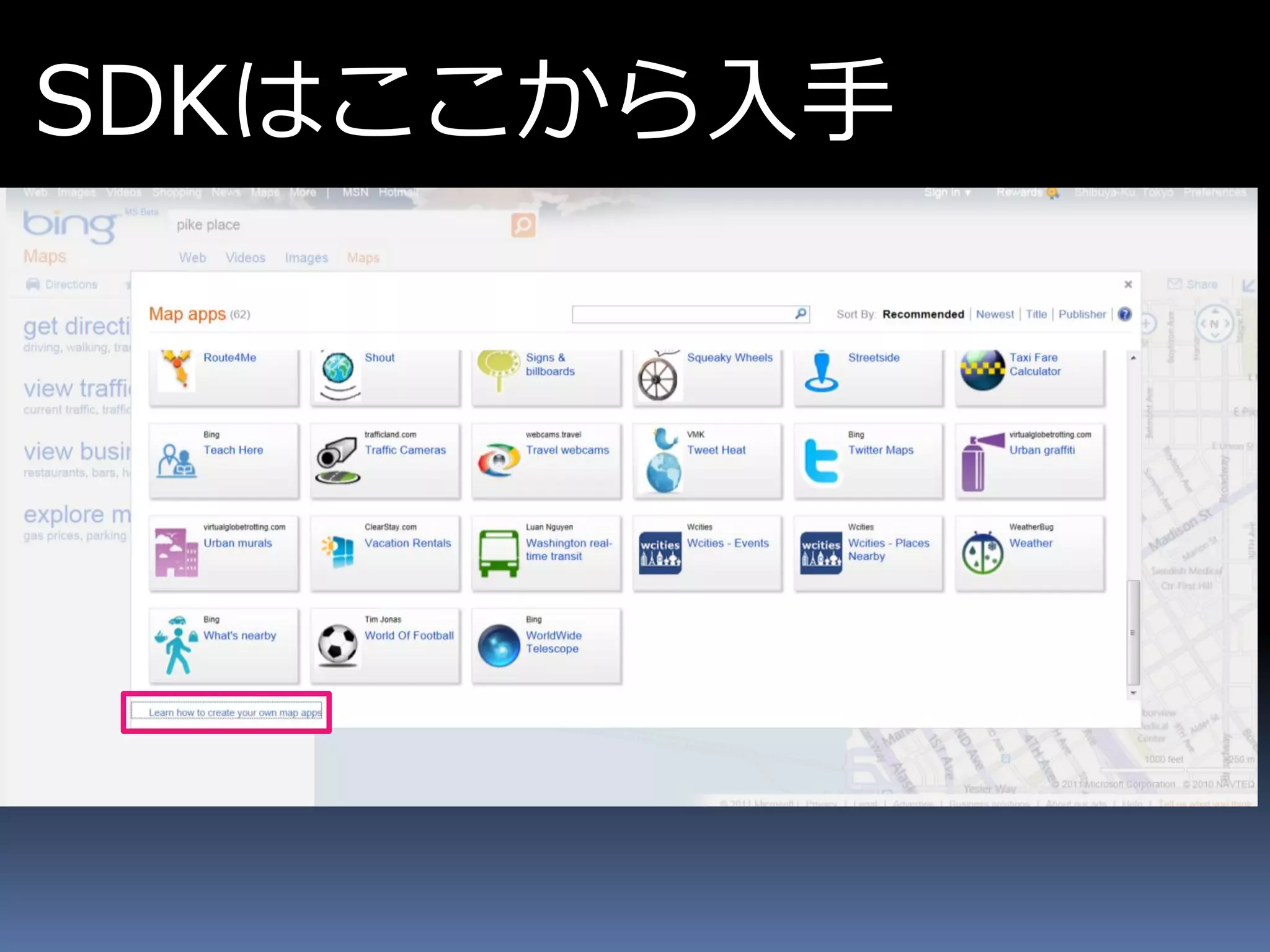
Task: Click the scroll up arrow in map apps list
Action: (x=1133, y=358)
